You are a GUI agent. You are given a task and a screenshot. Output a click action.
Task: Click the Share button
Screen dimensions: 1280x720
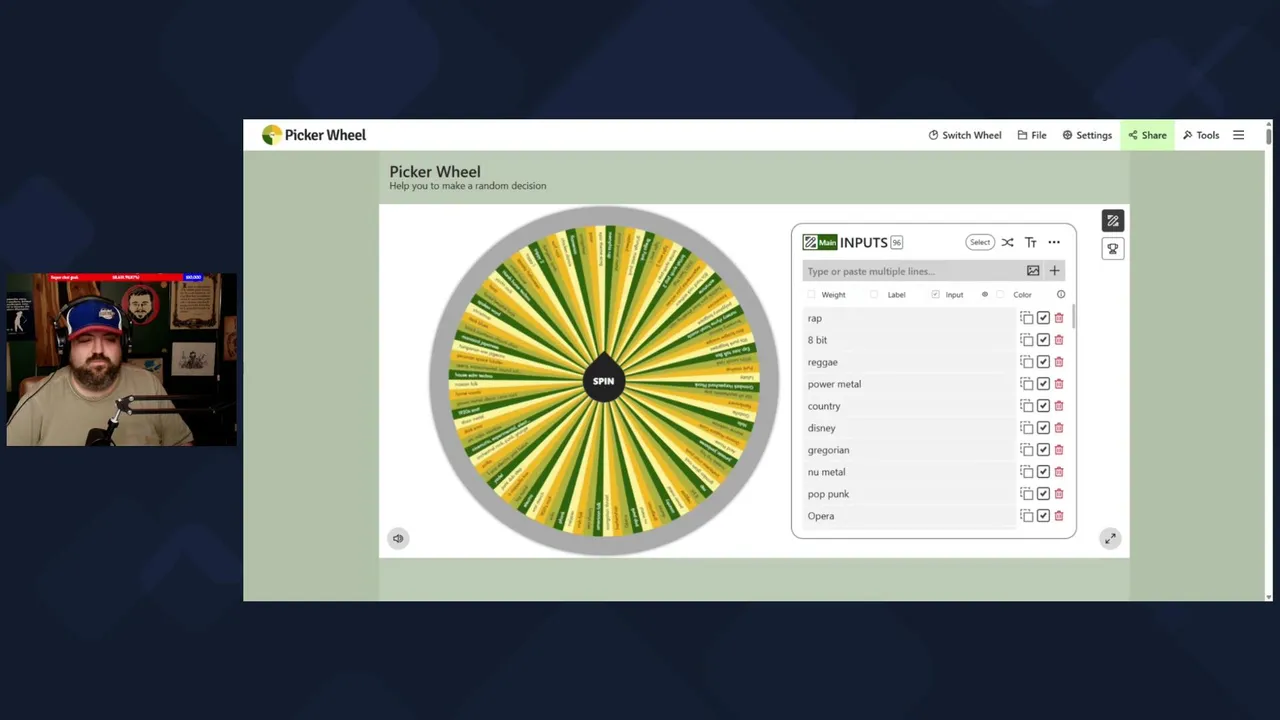click(1147, 135)
